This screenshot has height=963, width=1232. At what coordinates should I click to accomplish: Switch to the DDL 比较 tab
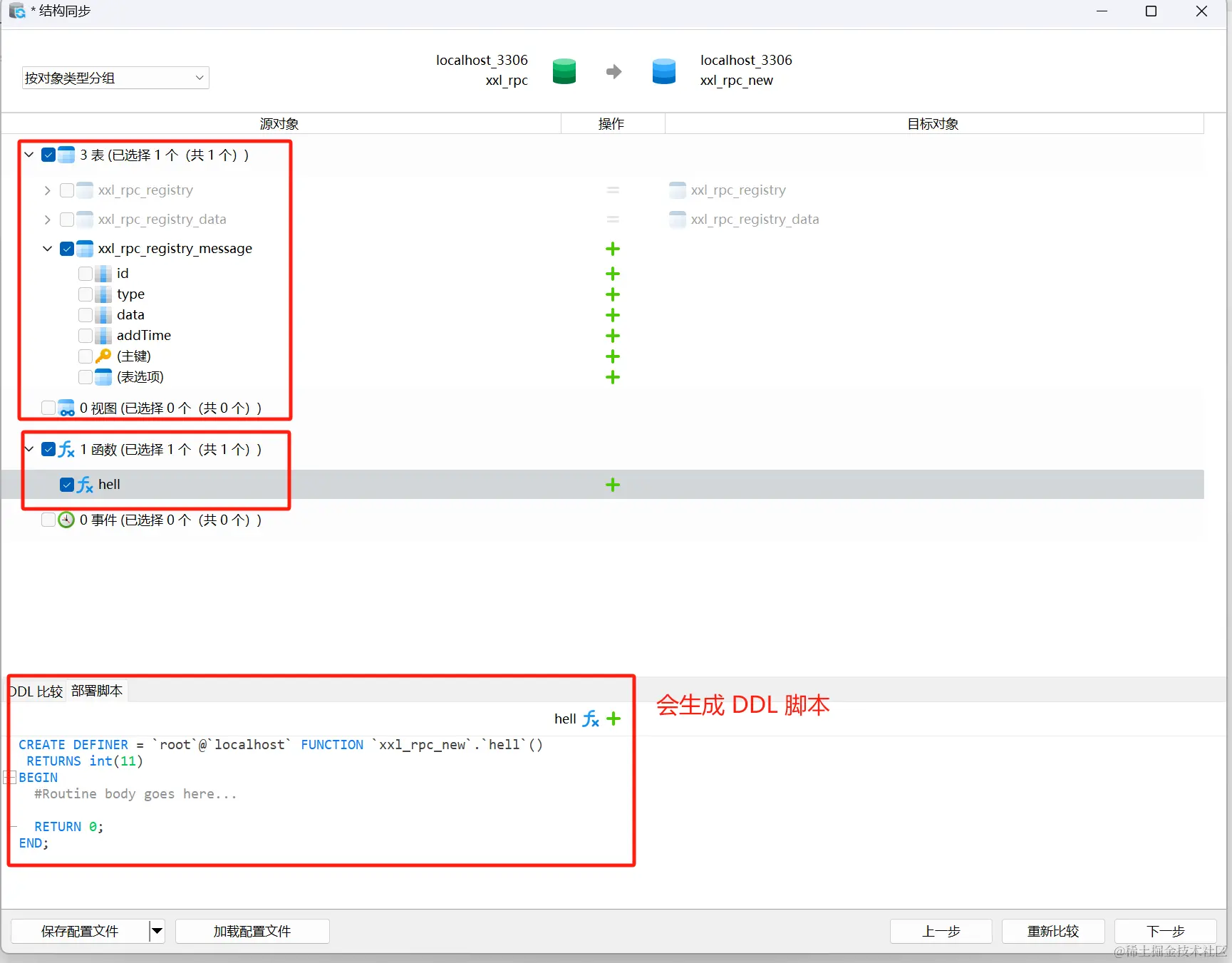click(x=36, y=691)
